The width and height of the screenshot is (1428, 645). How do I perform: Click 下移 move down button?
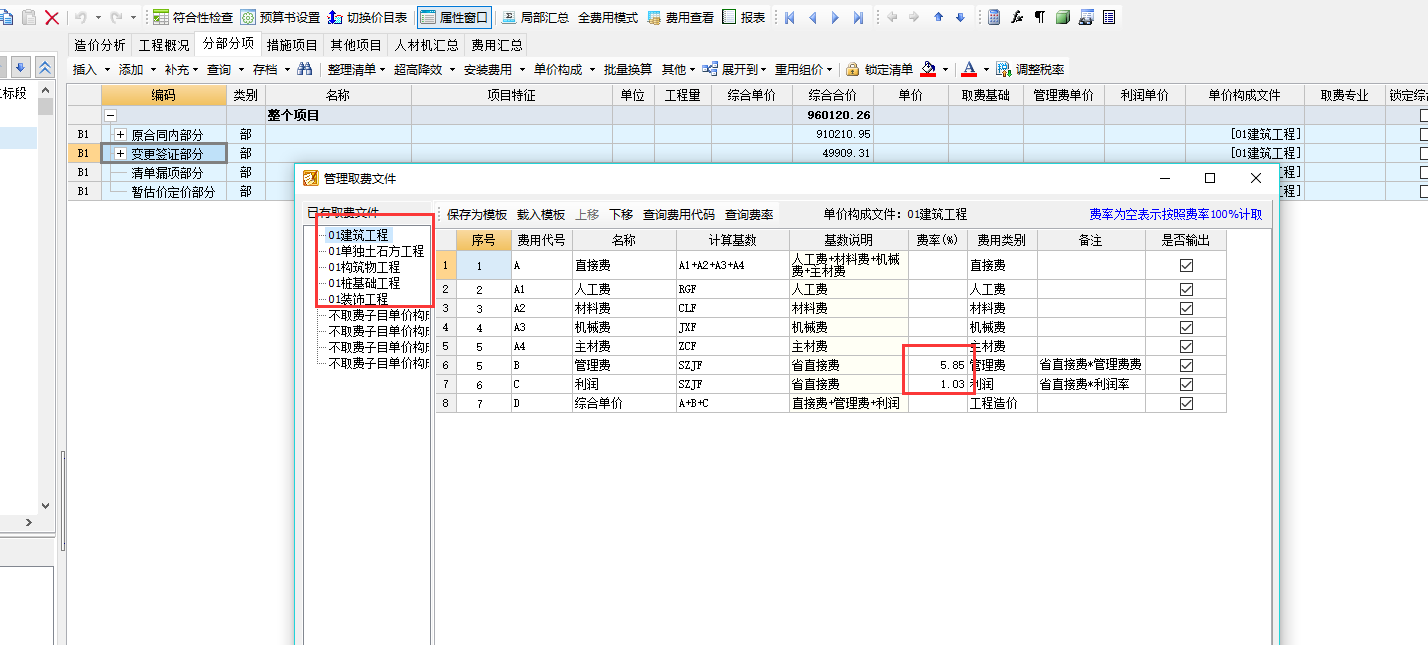click(x=621, y=214)
